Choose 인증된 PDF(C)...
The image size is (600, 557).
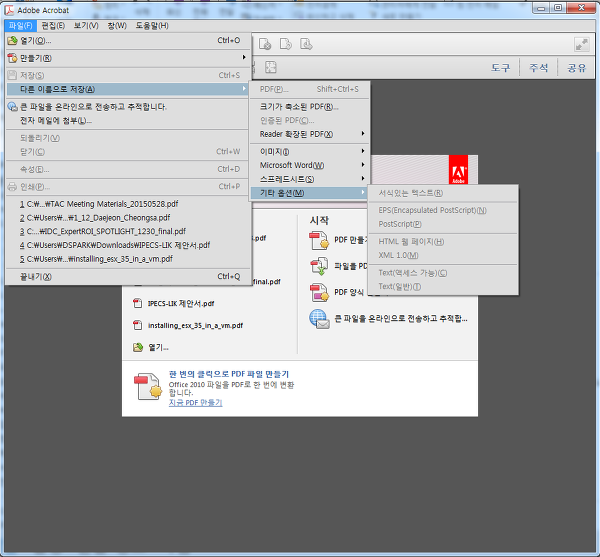tap(310, 121)
